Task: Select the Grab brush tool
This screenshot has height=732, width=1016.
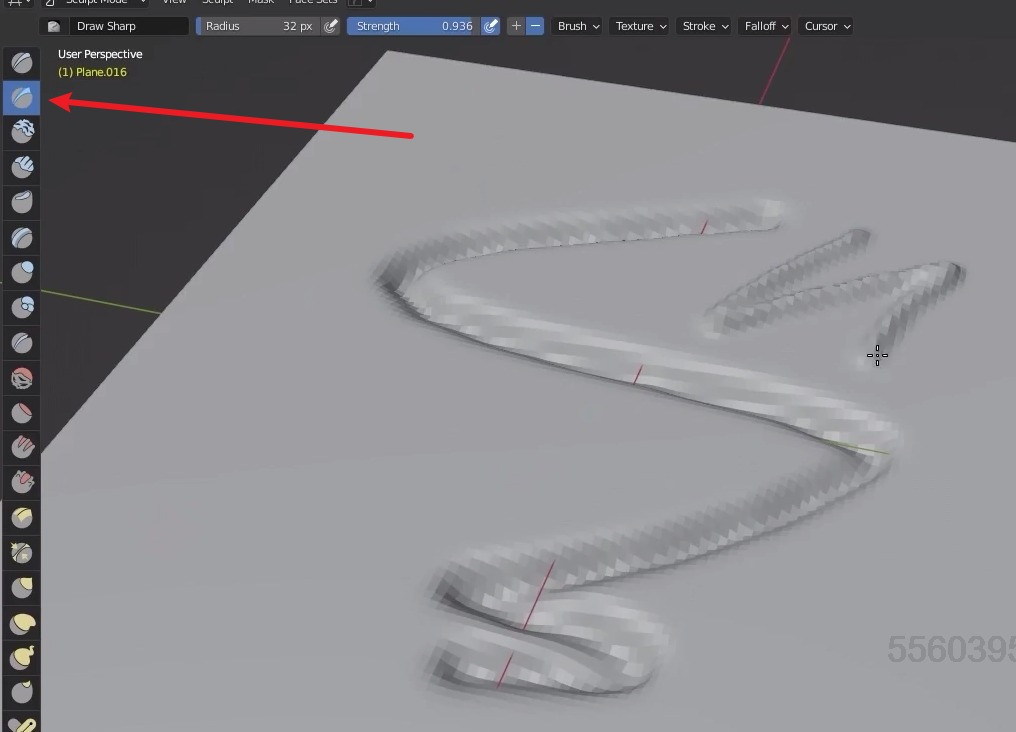Action: 22,588
